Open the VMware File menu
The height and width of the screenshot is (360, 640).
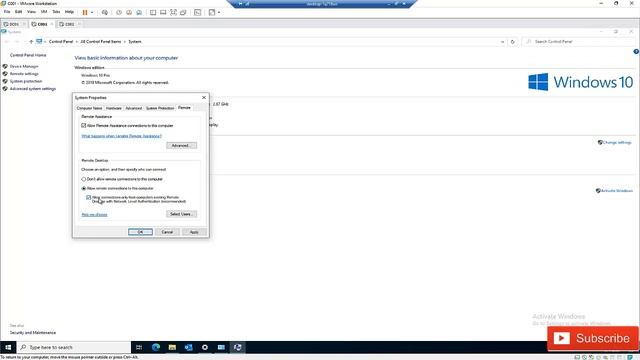pyautogui.click(x=7, y=12)
